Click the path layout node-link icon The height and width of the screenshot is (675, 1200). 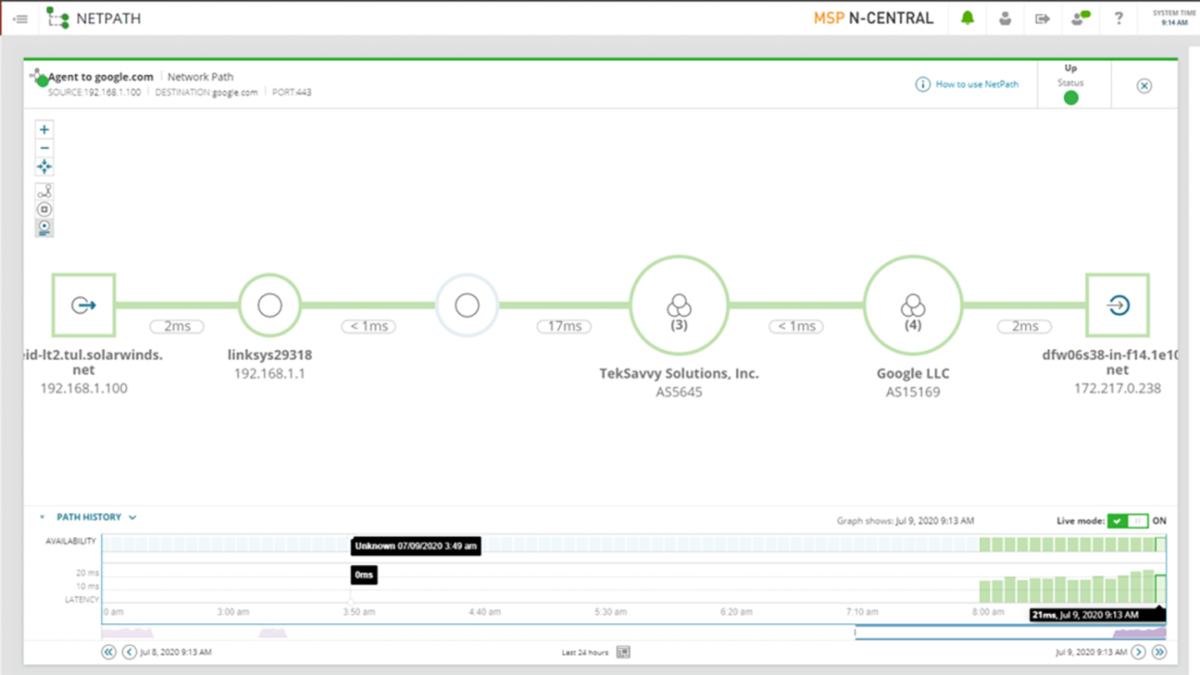(44, 190)
